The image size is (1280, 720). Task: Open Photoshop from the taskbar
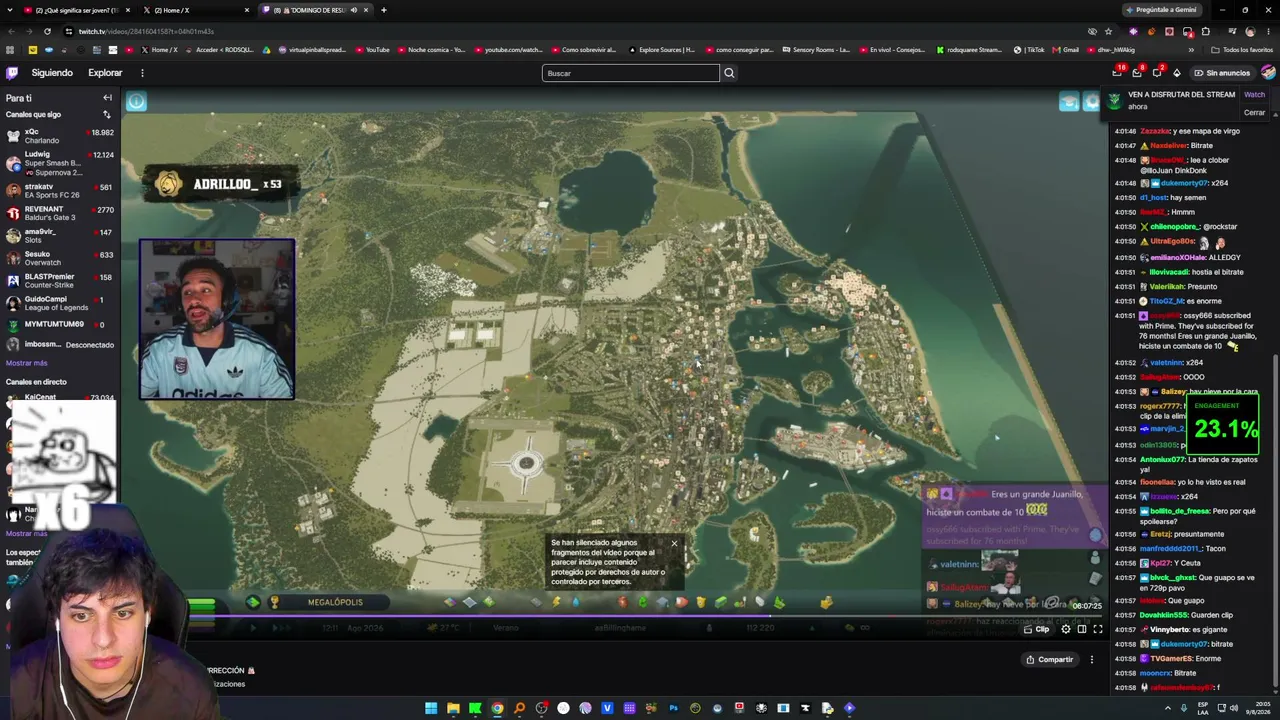point(673,708)
